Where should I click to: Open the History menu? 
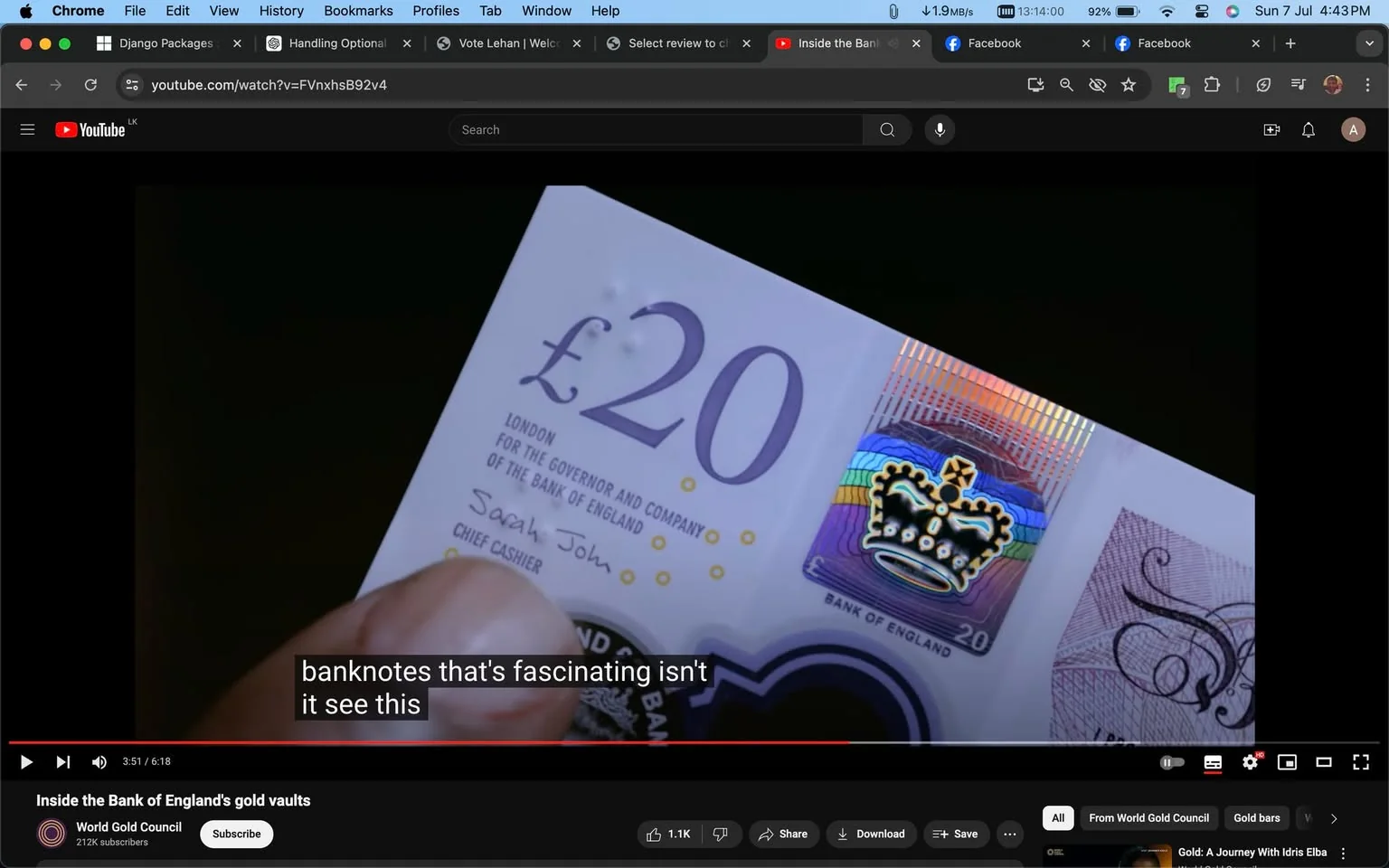[281, 11]
